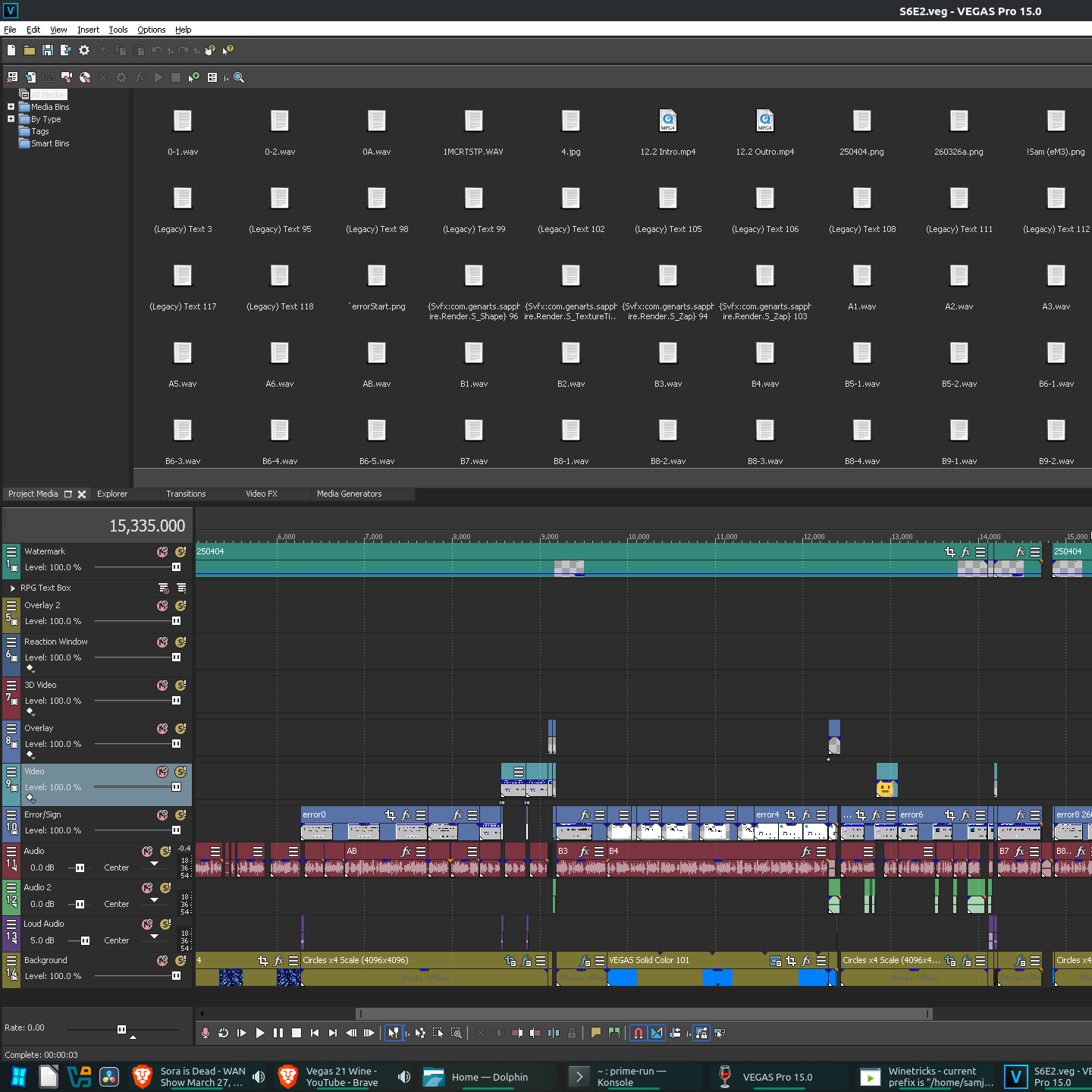
Task: Expand the Media Bins tree node
Action: 11,107
